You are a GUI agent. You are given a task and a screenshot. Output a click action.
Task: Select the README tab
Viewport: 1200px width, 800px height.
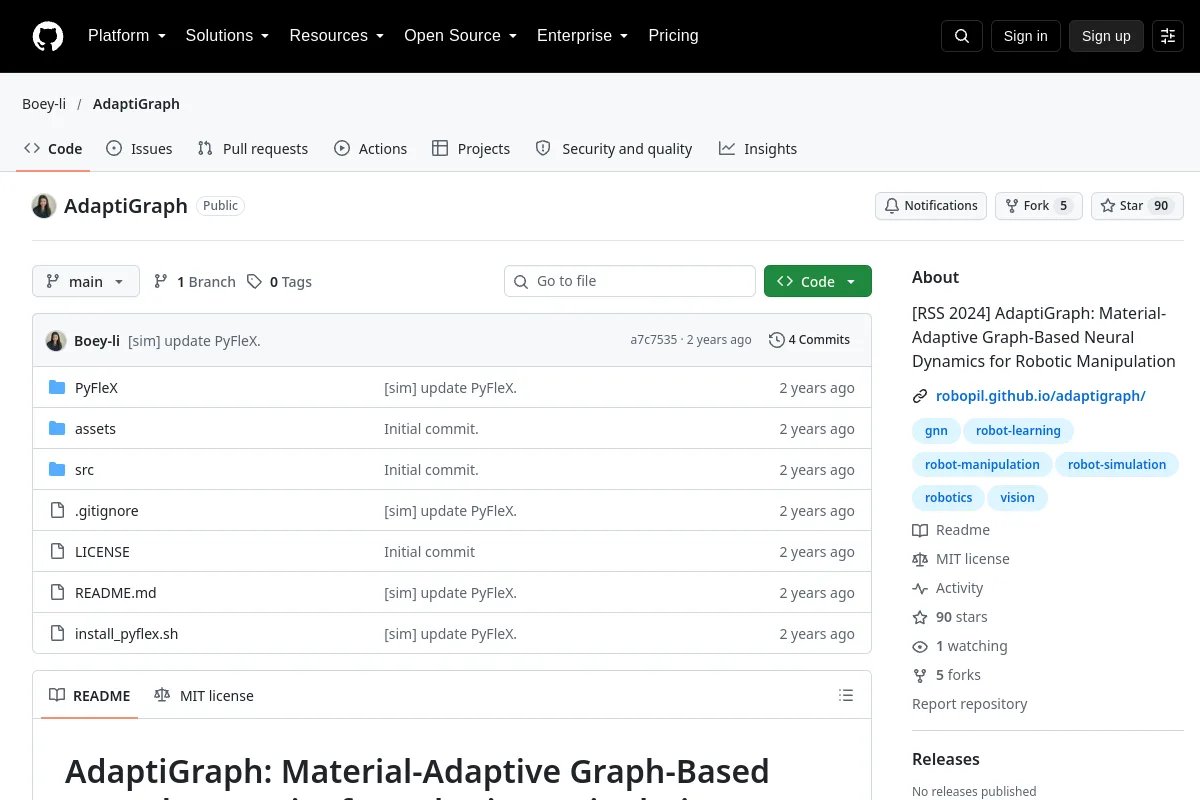coord(90,695)
